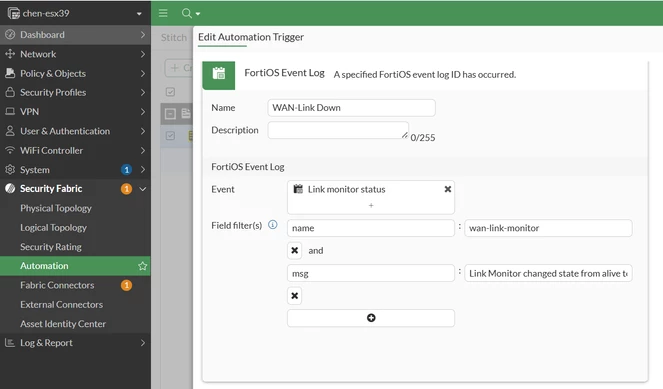Click the Security Fabric section header
Image resolution: width=663 pixels, height=389 pixels.
pyautogui.click(x=75, y=189)
